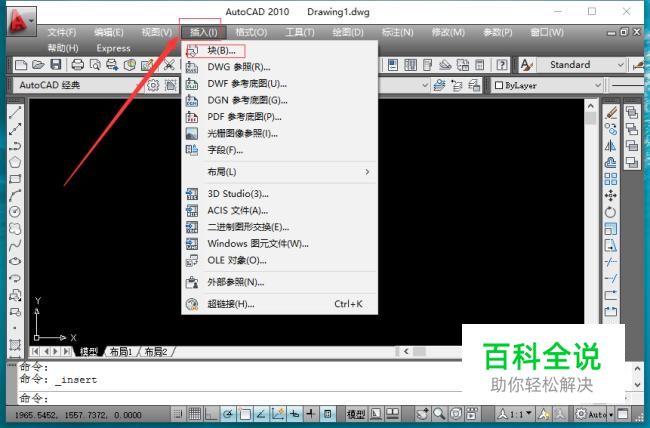Select the Polygon tool

[15, 162]
